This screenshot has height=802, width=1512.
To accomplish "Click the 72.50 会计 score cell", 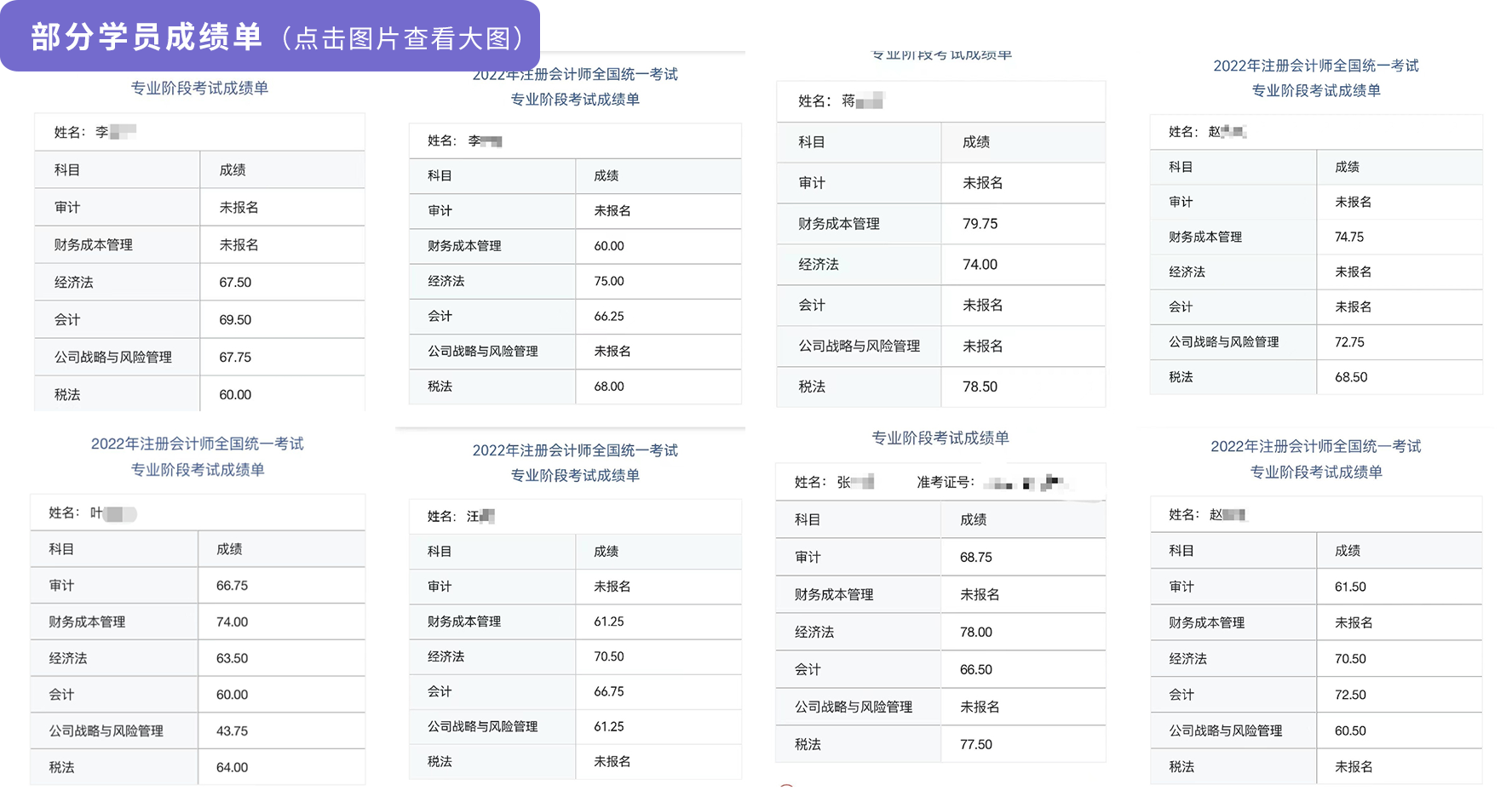I will [x=1350, y=695].
